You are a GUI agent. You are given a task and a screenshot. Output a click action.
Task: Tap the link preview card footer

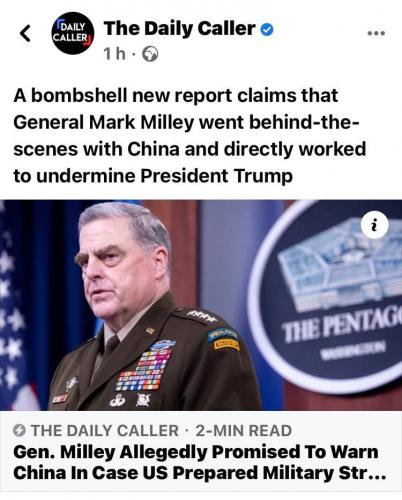click(x=201, y=452)
